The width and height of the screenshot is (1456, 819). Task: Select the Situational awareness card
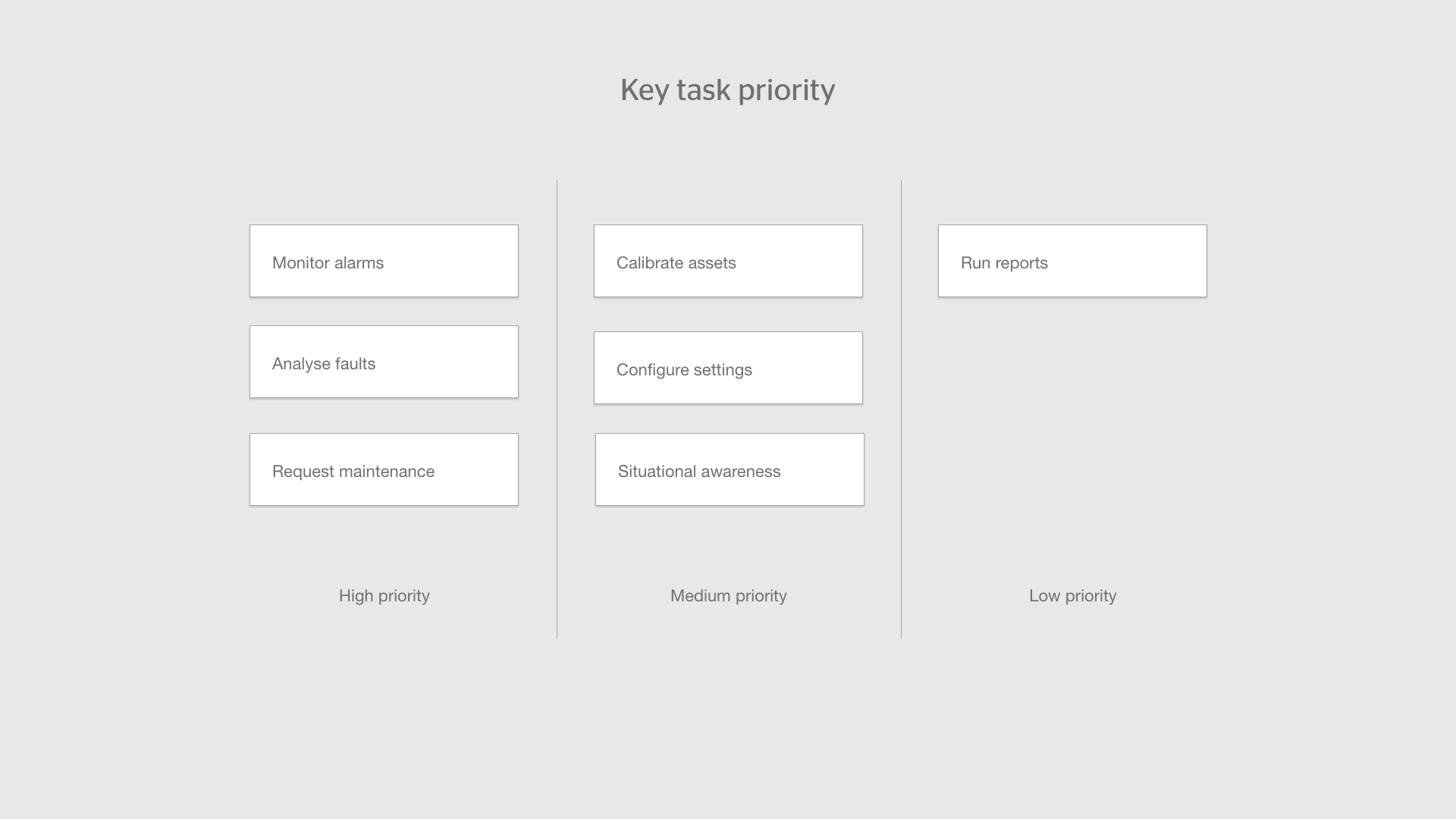[x=730, y=469]
